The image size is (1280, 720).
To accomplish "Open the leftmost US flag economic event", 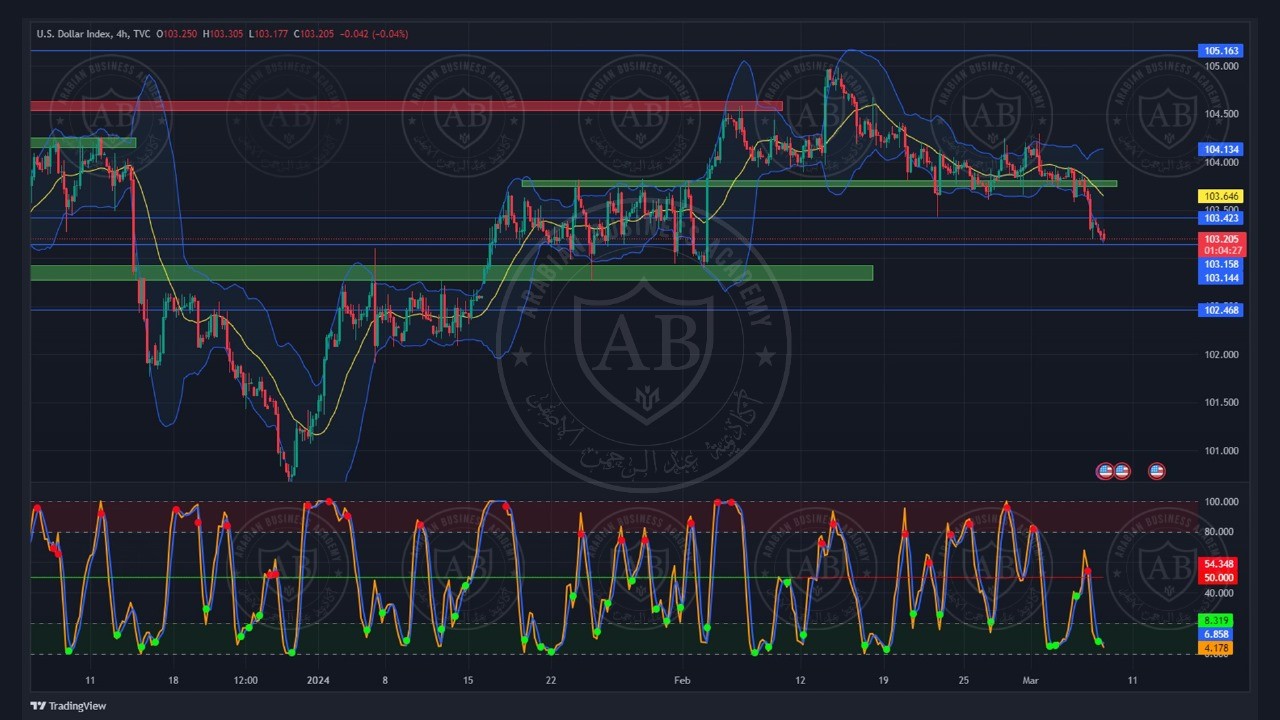I will (x=1105, y=471).
